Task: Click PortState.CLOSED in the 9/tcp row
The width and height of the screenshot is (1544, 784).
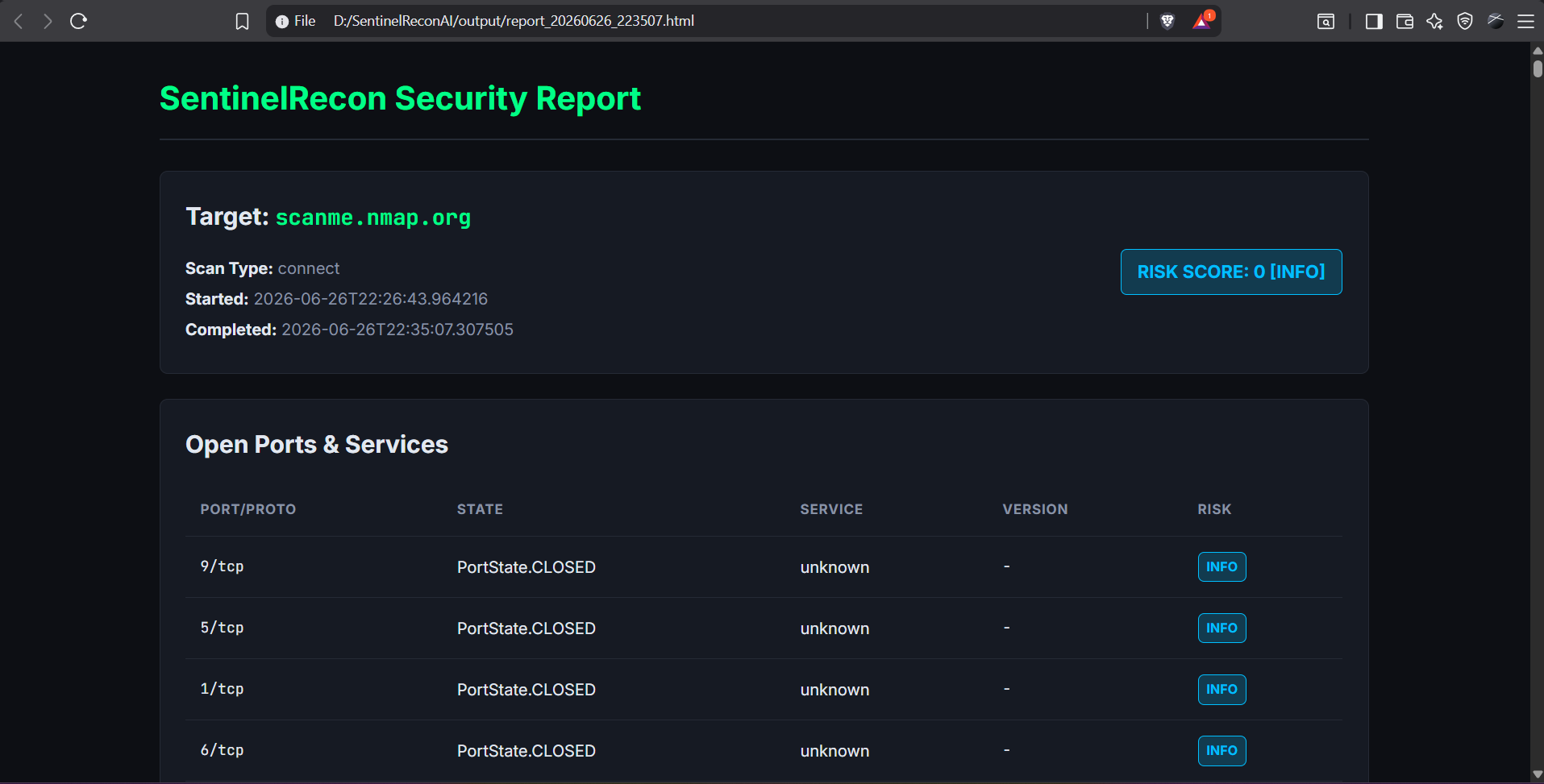Action: tap(526, 567)
